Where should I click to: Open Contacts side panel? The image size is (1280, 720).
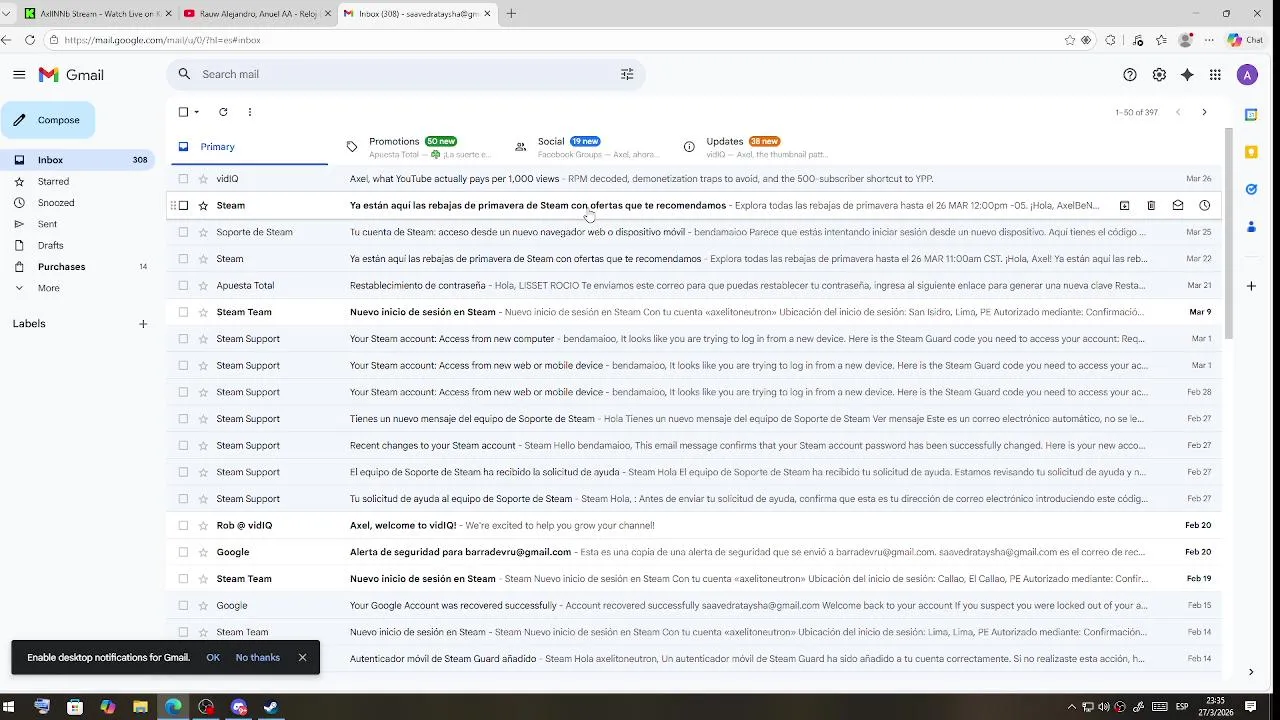(1251, 226)
